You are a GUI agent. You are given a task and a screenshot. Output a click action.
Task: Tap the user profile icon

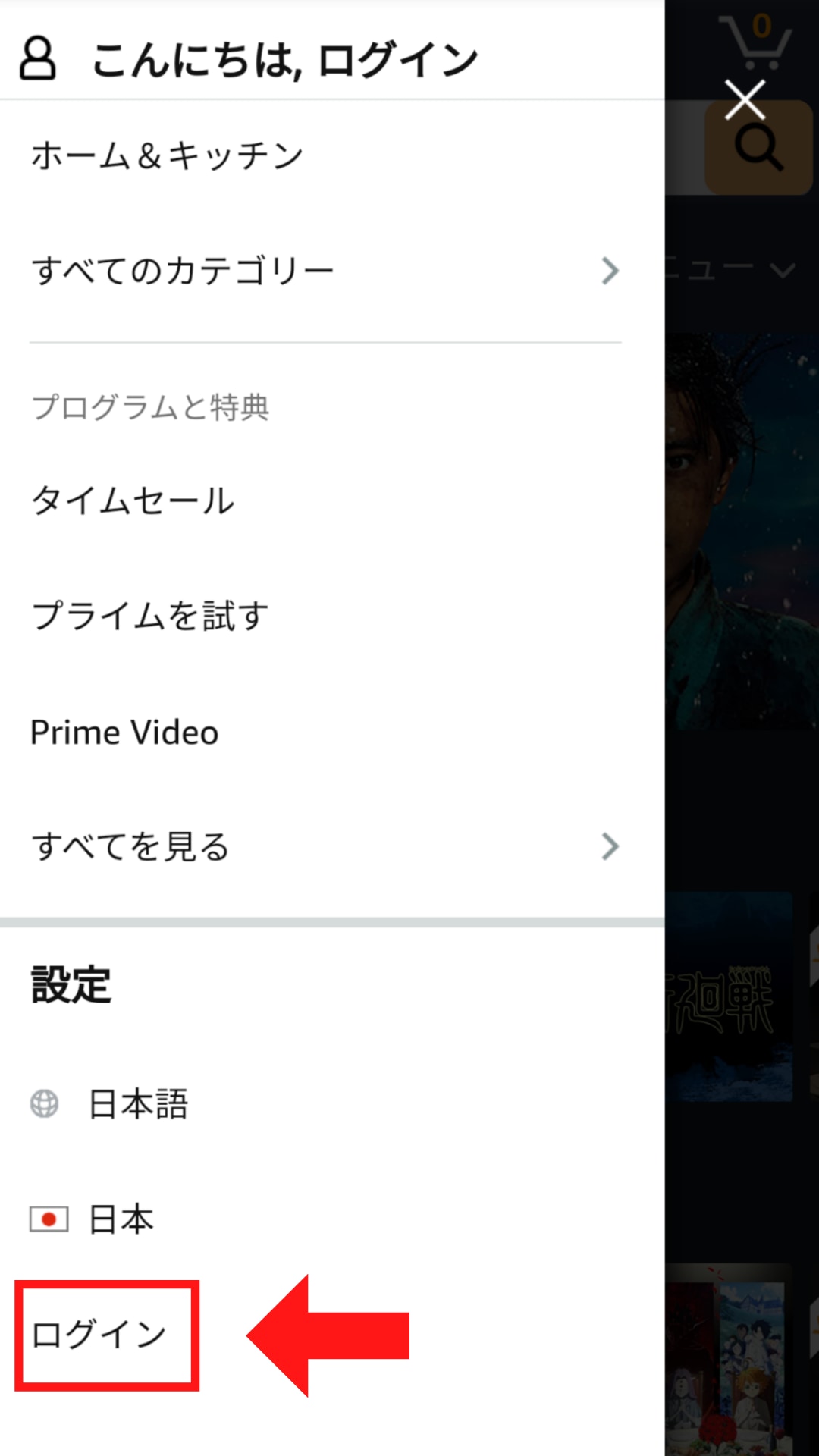coord(37,59)
